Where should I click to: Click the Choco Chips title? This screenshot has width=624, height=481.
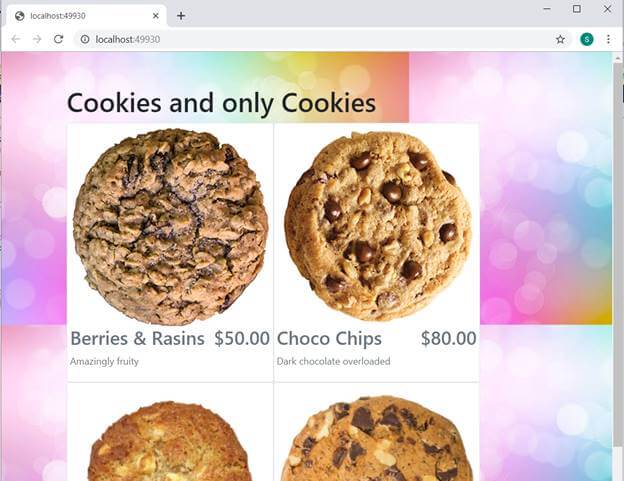[329, 339]
